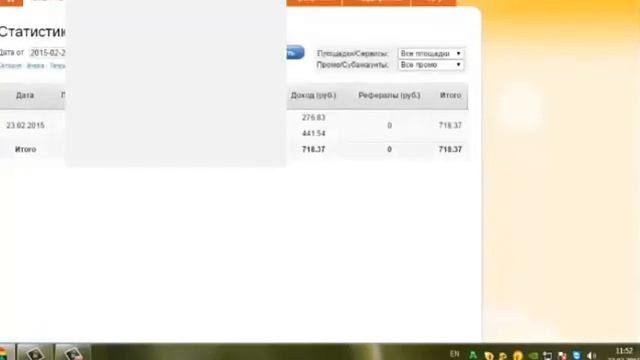Click the blue button beside the site filters
This screenshot has width=640, height=360.
(296, 52)
